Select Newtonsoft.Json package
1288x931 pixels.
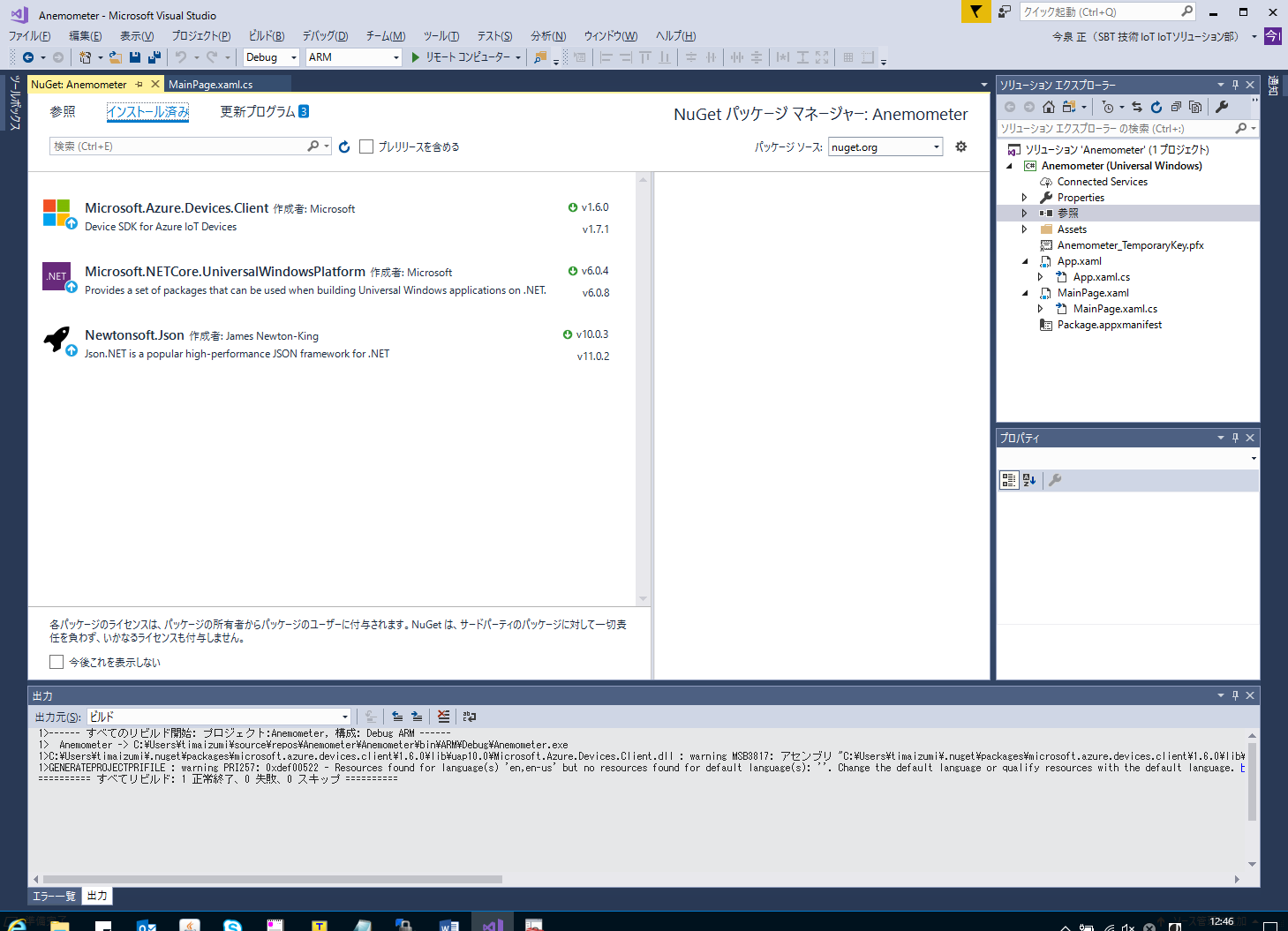click(x=331, y=344)
